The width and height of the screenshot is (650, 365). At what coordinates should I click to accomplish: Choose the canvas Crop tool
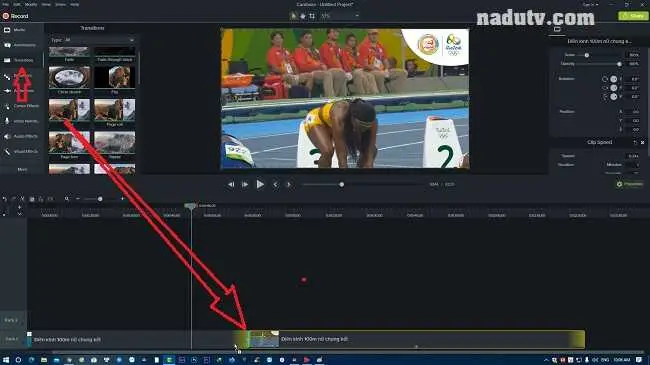coord(312,16)
